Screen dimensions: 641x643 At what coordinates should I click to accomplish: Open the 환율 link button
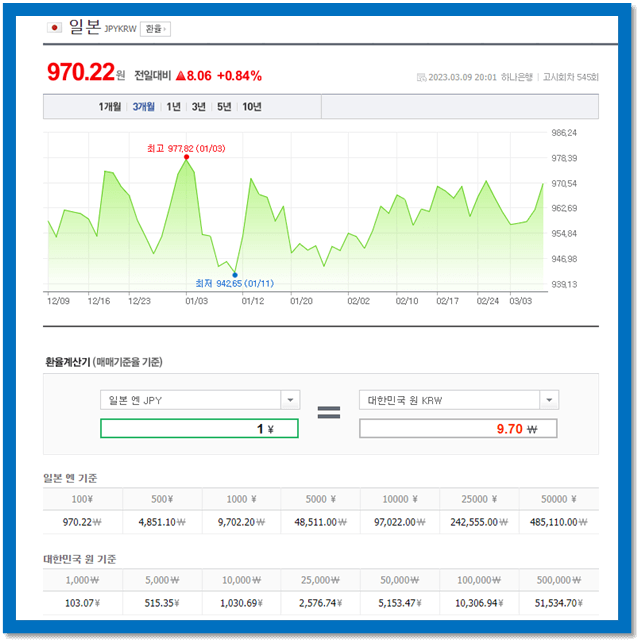(155, 29)
